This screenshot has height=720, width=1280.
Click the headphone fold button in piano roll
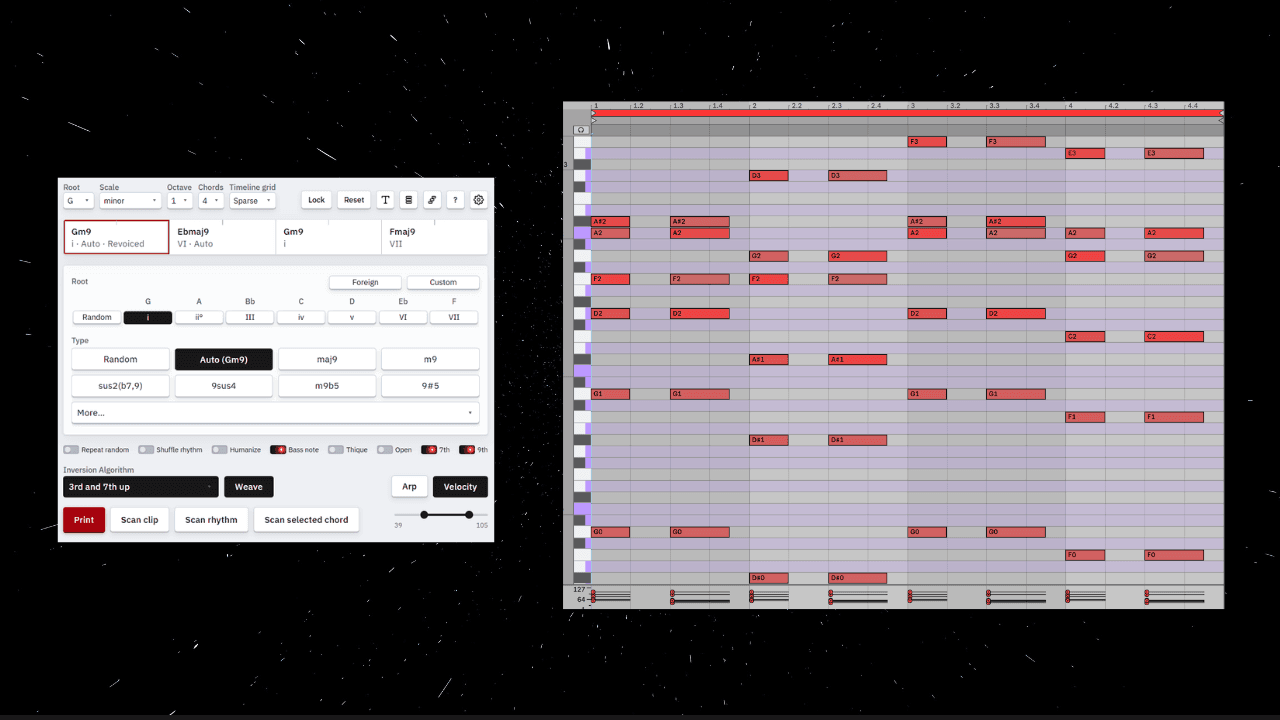pos(581,129)
